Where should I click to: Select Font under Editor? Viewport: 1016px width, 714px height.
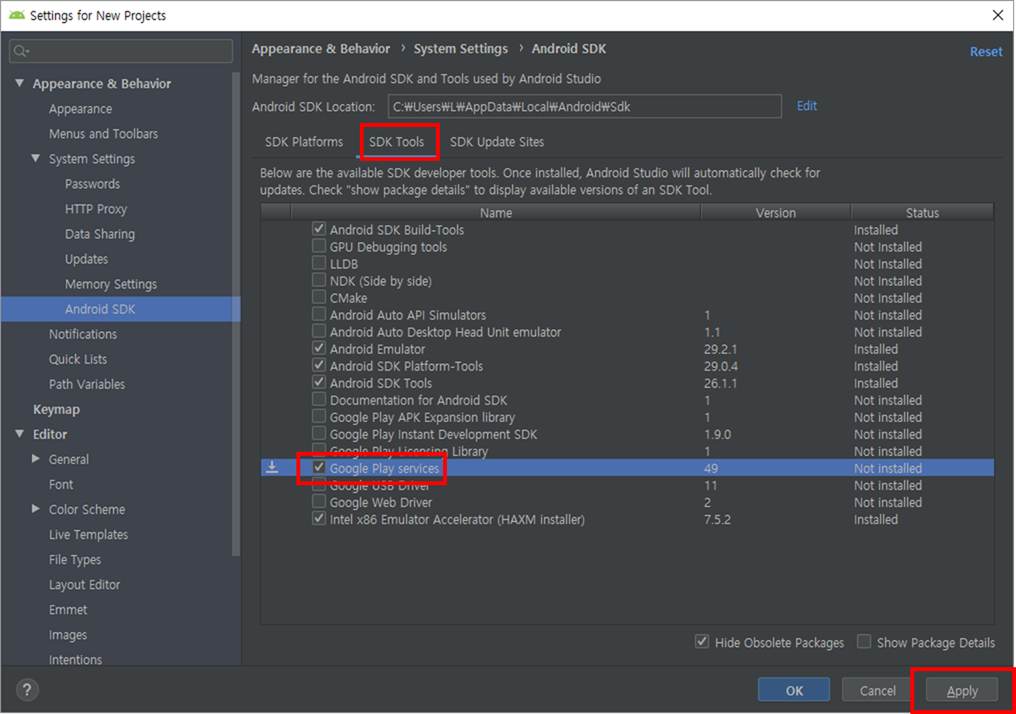tap(61, 485)
